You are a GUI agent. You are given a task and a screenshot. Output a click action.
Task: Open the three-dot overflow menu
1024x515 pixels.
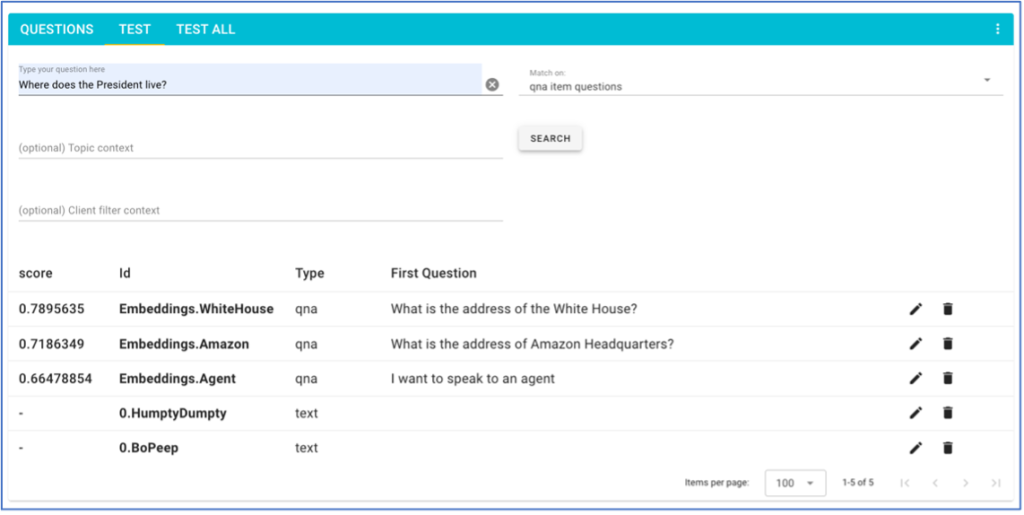[997, 29]
